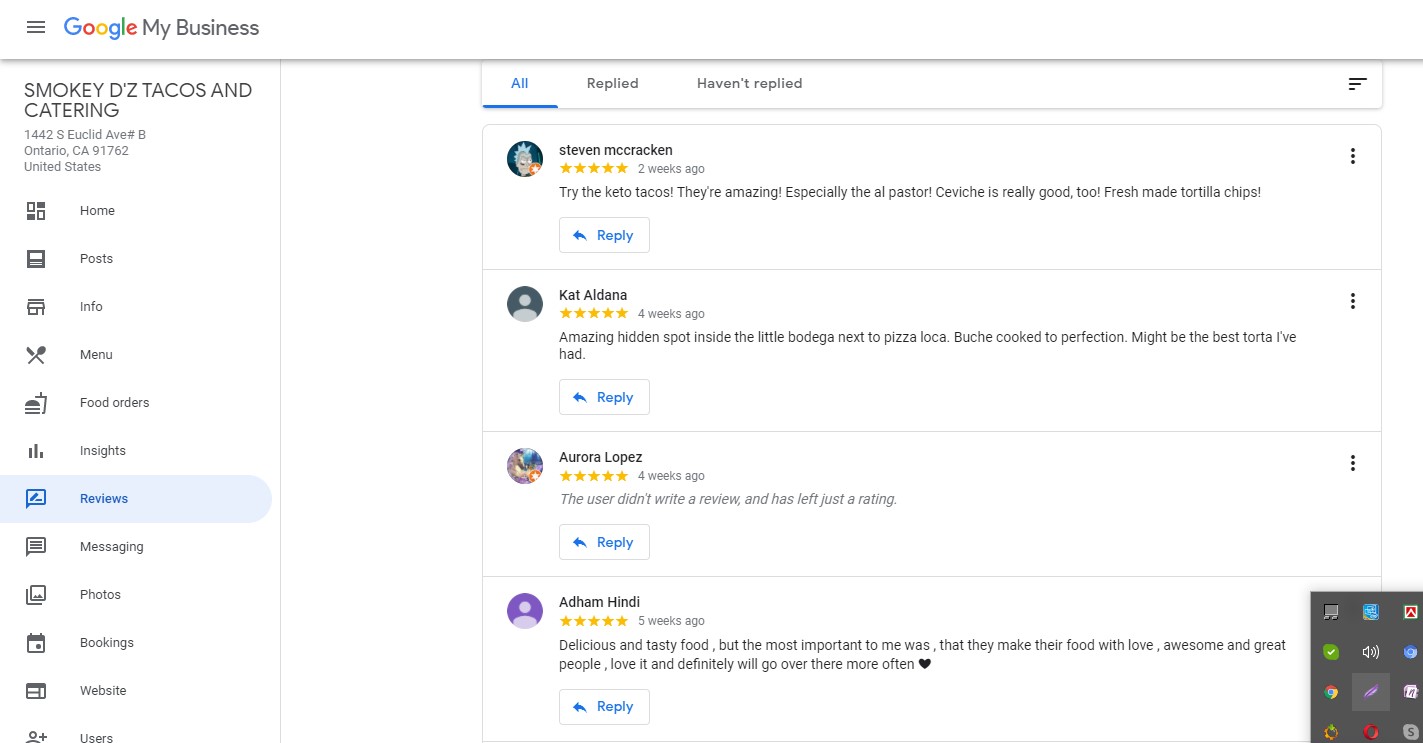Open the hamburger main menu
Screen dimensions: 1423x743
[x=36, y=27]
